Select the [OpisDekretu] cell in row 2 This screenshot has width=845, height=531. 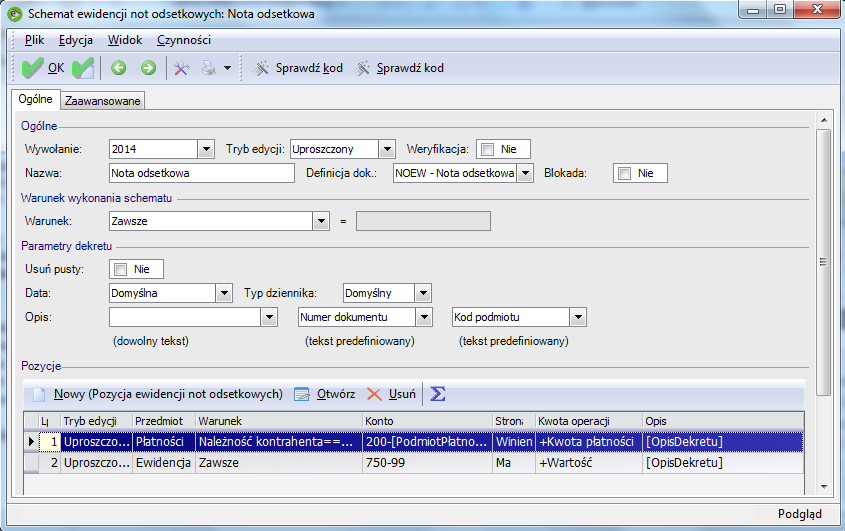(723, 463)
